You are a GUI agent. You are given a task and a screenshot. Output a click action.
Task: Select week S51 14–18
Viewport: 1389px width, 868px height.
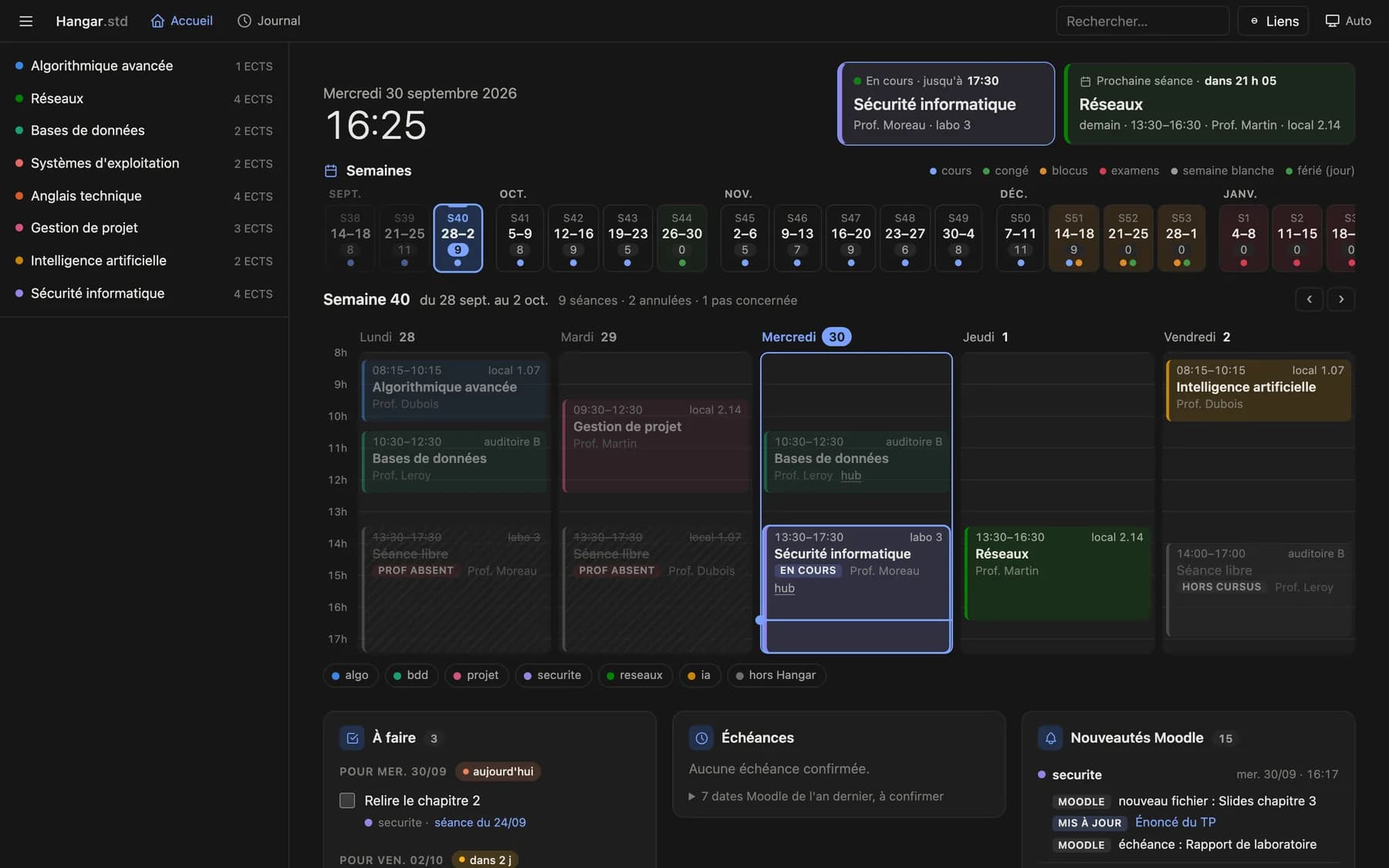(1074, 238)
